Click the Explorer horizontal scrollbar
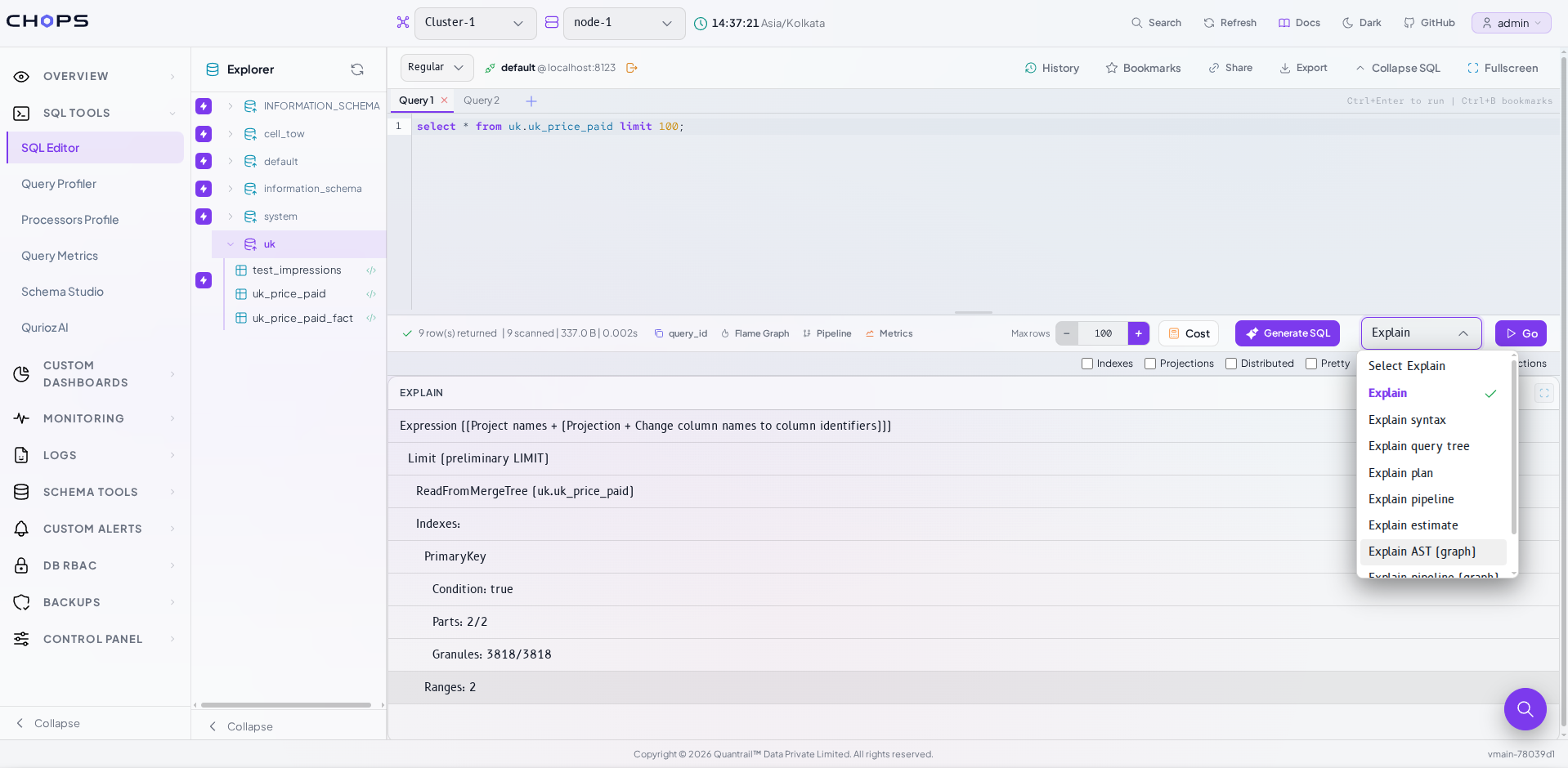Image resolution: width=1568 pixels, height=768 pixels. pyautogui.click(x=286, y=705)
